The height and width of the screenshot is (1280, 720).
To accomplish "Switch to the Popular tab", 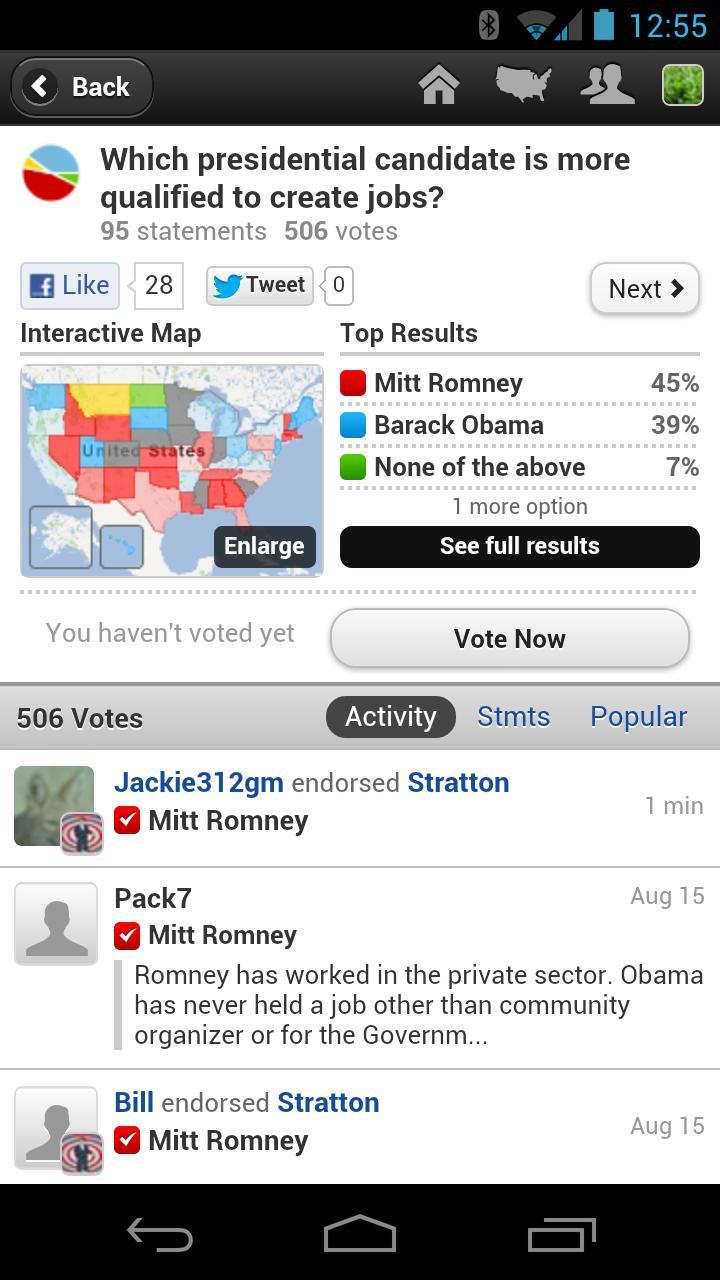I will tap(638, 717).
